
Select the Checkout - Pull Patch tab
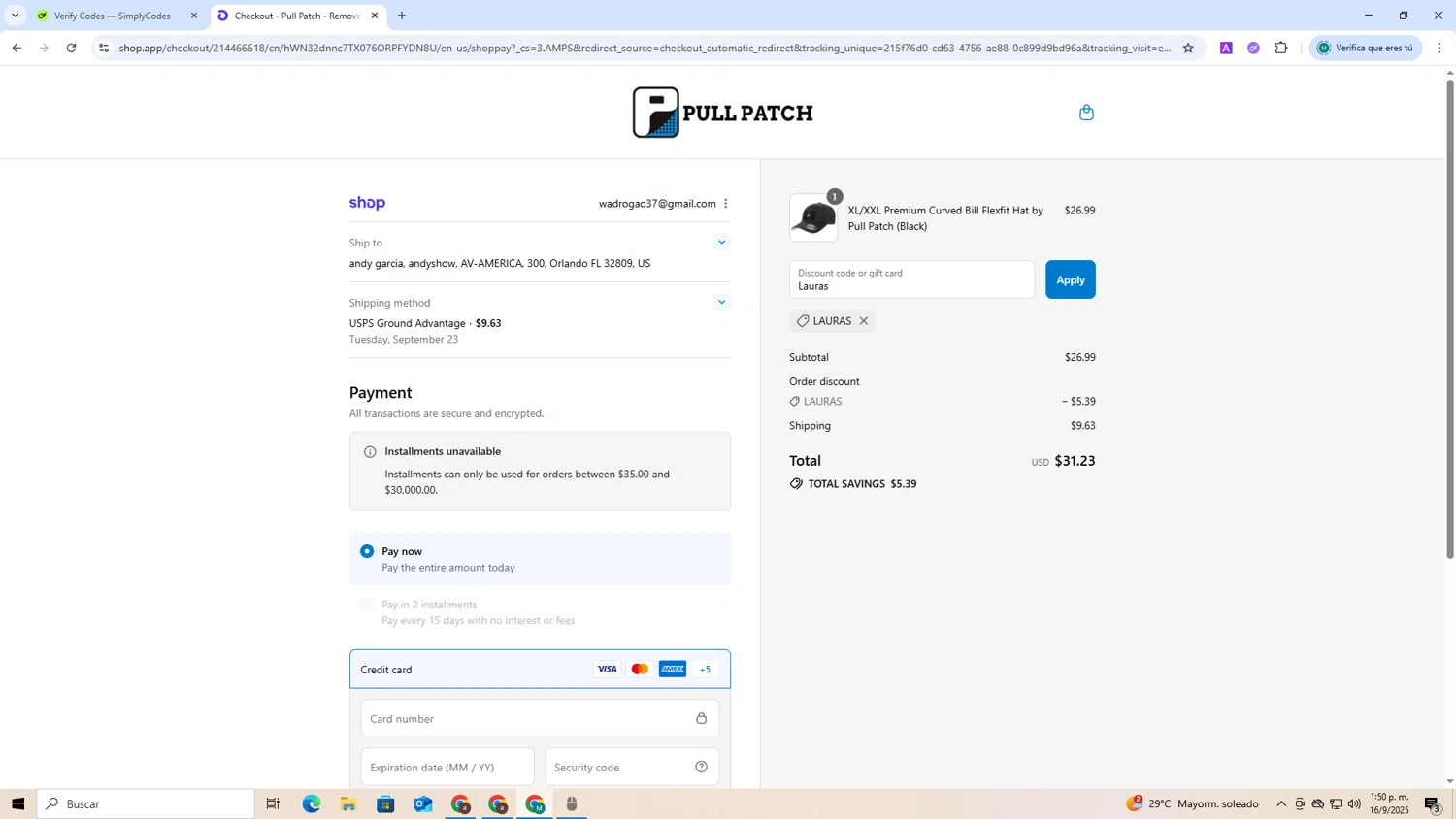296,16
